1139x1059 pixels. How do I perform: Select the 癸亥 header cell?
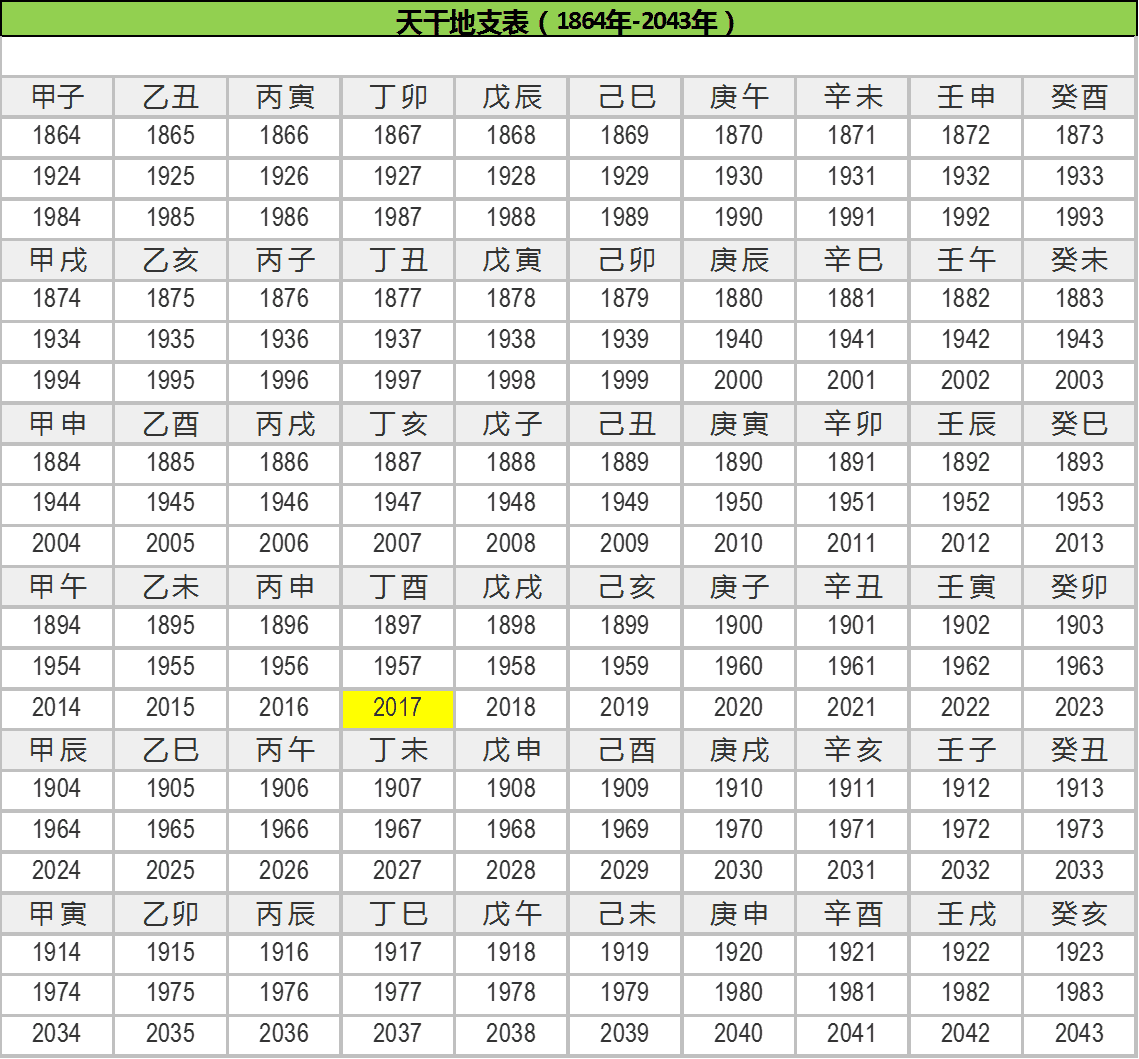click(1079, 914)
